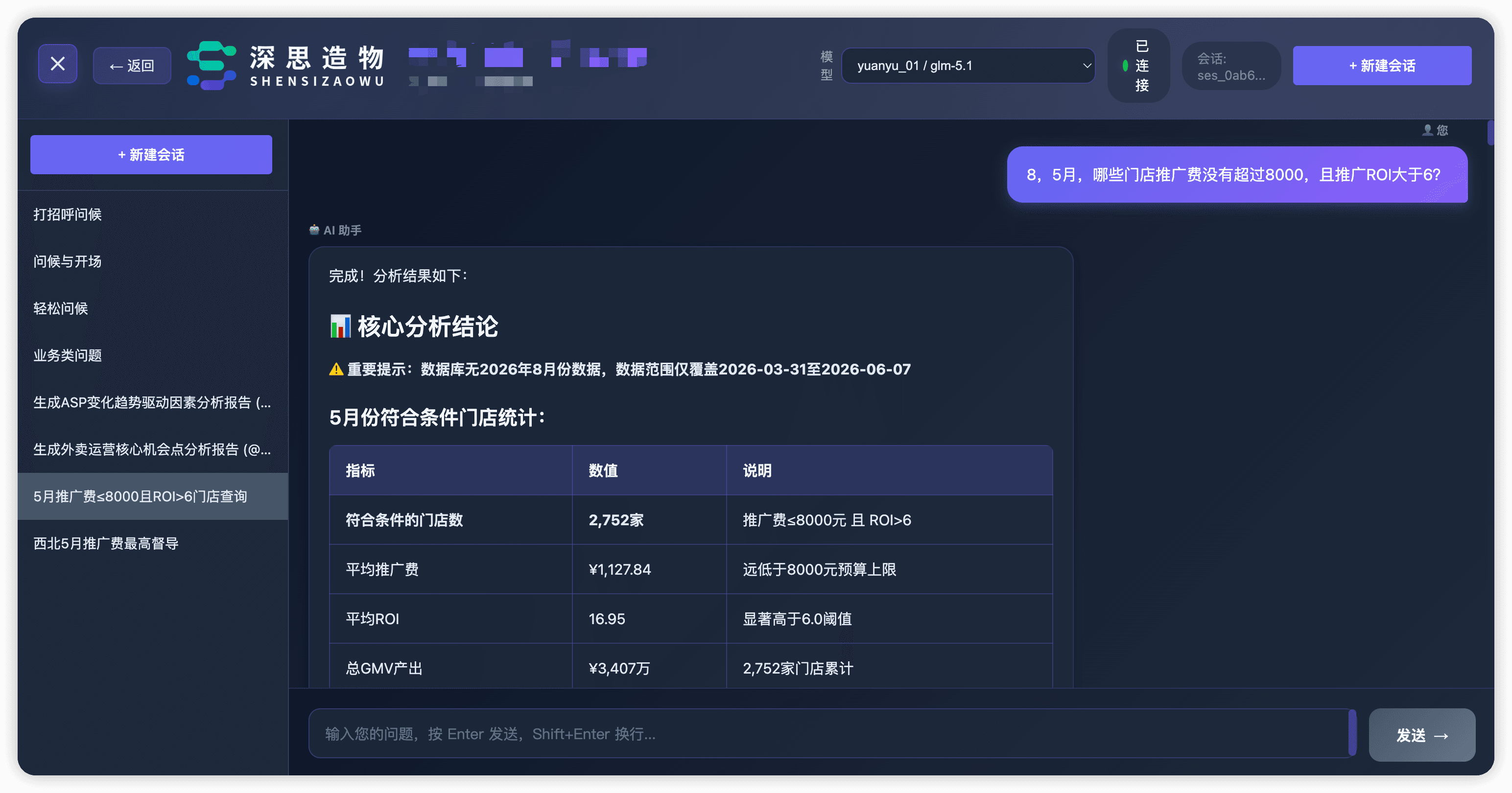The image size is (1512, 793).
Task: Click the 指标 table header
Action: click(450, 470)
